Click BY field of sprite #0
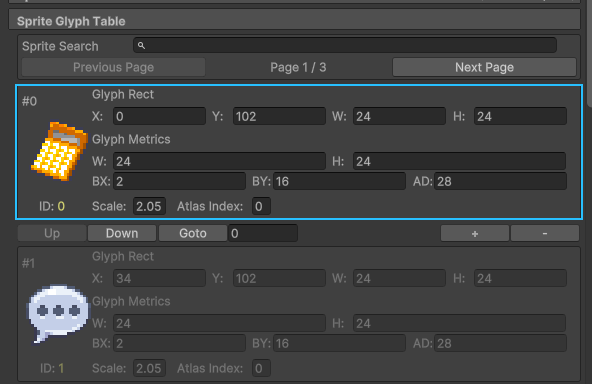The height and width of the screenshot is (384, 592). 339,181
